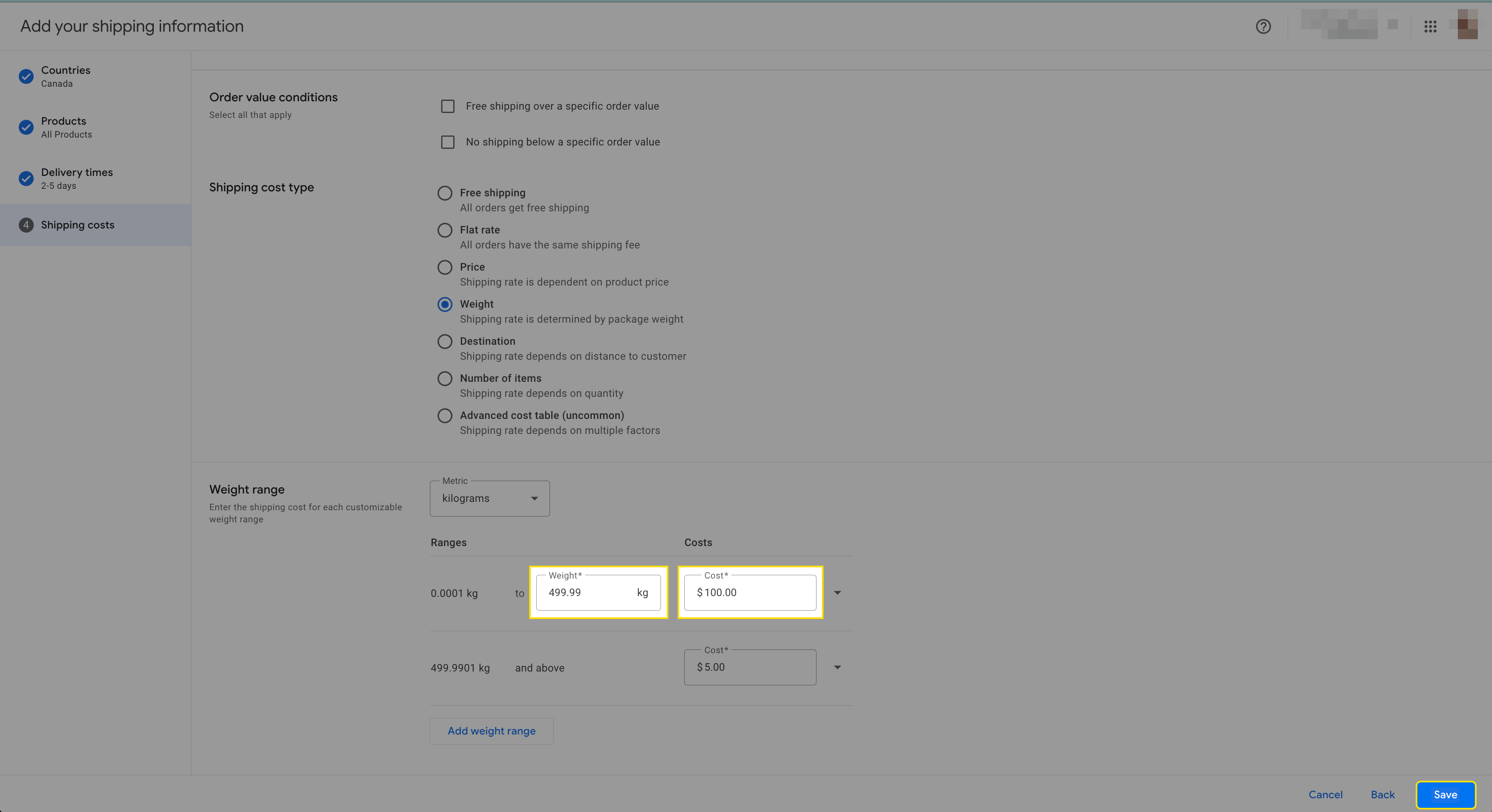Open the Shipping costs step

coord(95,225)
